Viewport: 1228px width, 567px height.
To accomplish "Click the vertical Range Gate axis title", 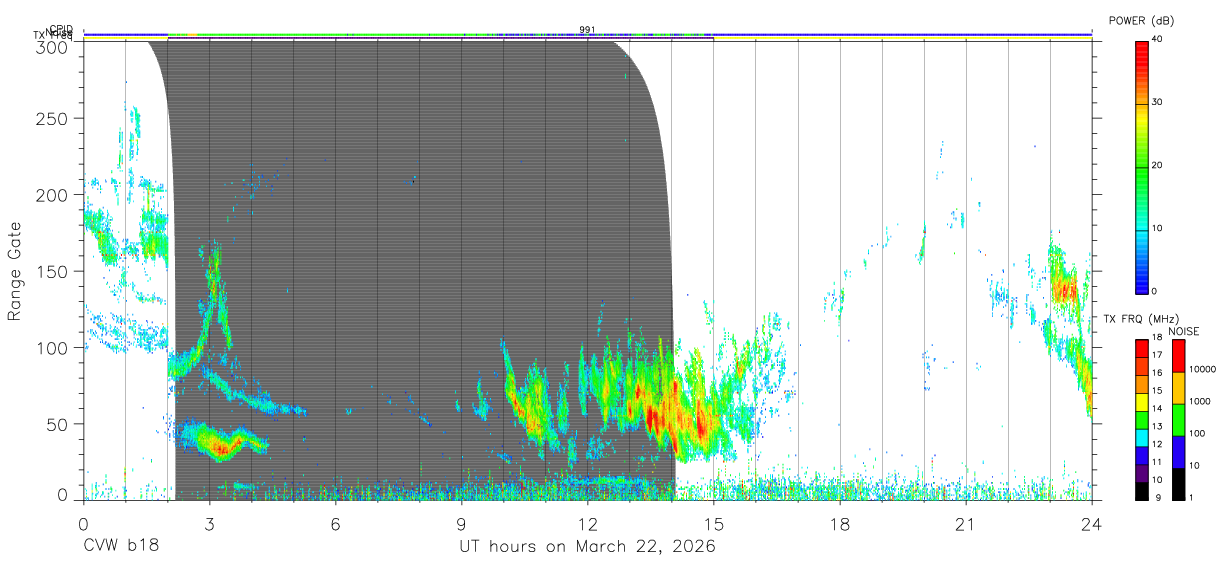I will (16, 270).
